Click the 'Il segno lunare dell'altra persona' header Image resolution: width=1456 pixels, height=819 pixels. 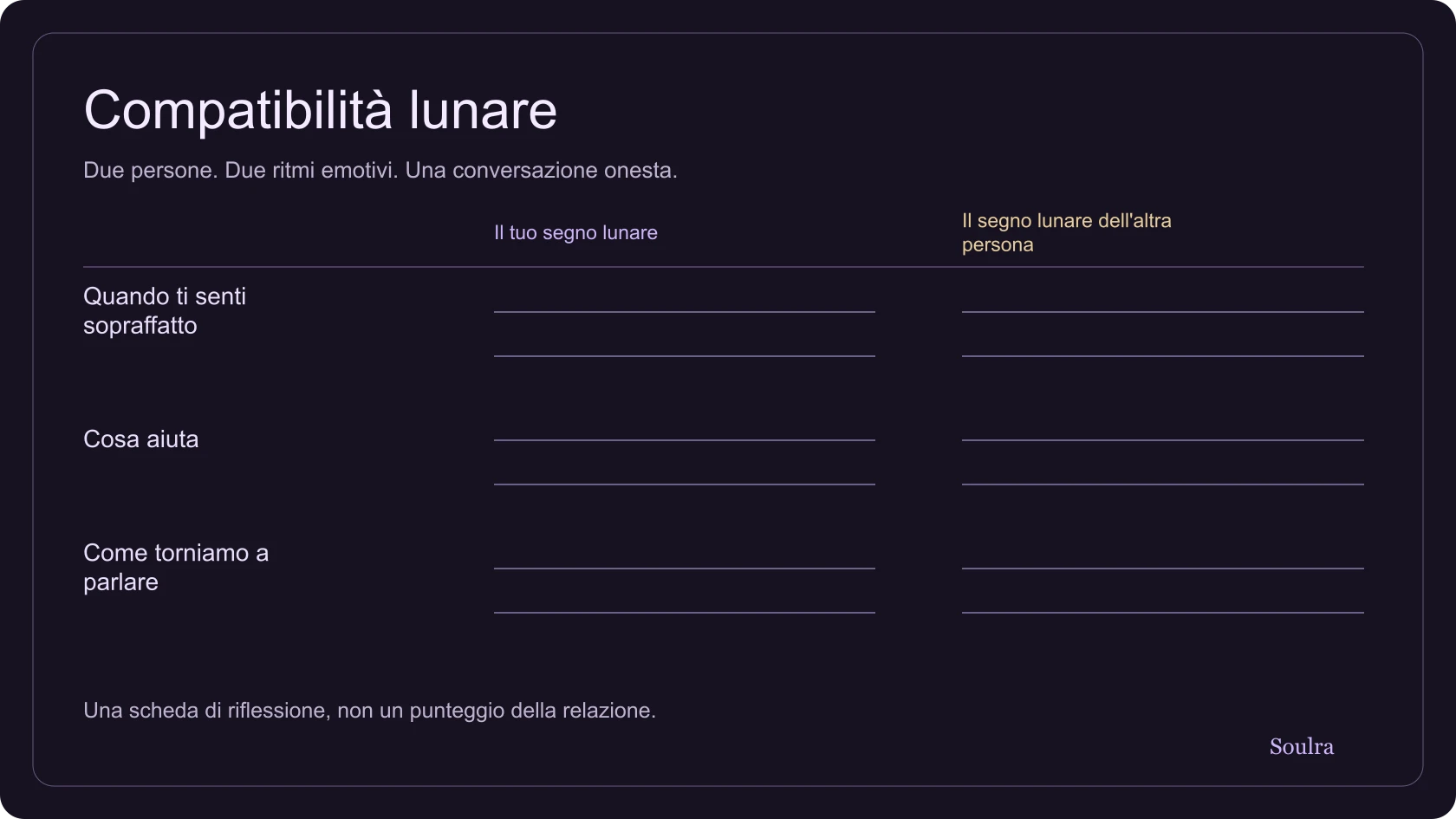click(1066, 232)
